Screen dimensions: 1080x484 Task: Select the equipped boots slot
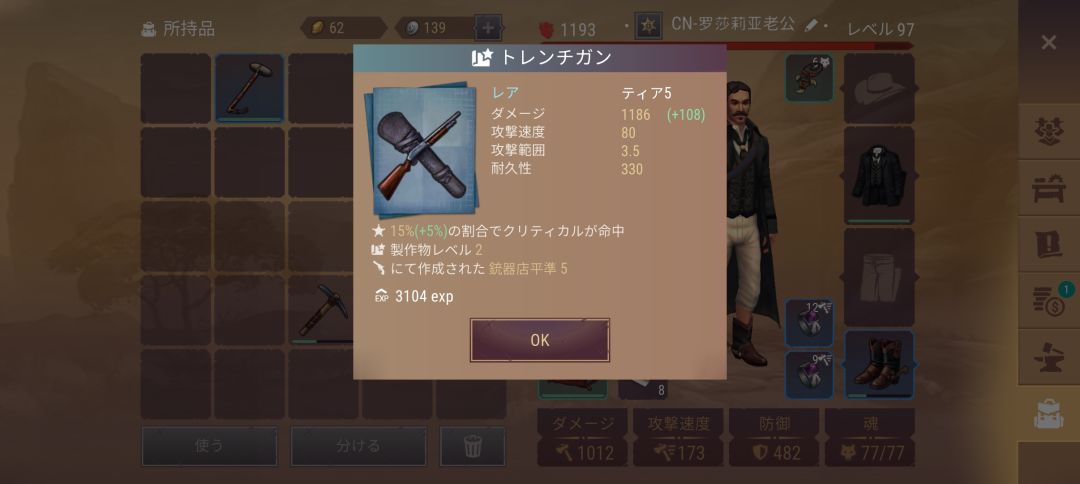click(x=879, y=364)
